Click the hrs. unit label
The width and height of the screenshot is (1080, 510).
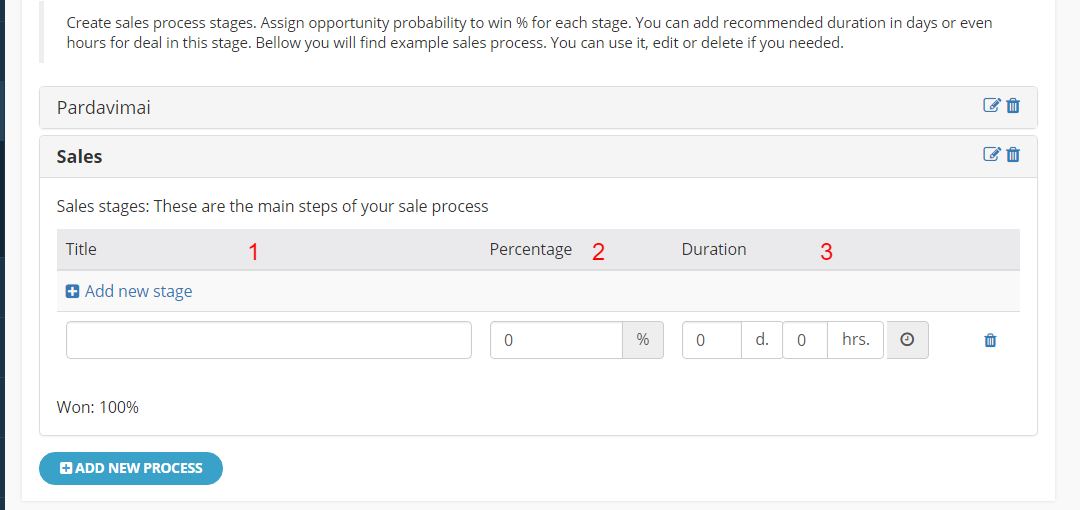click(855, 340)
